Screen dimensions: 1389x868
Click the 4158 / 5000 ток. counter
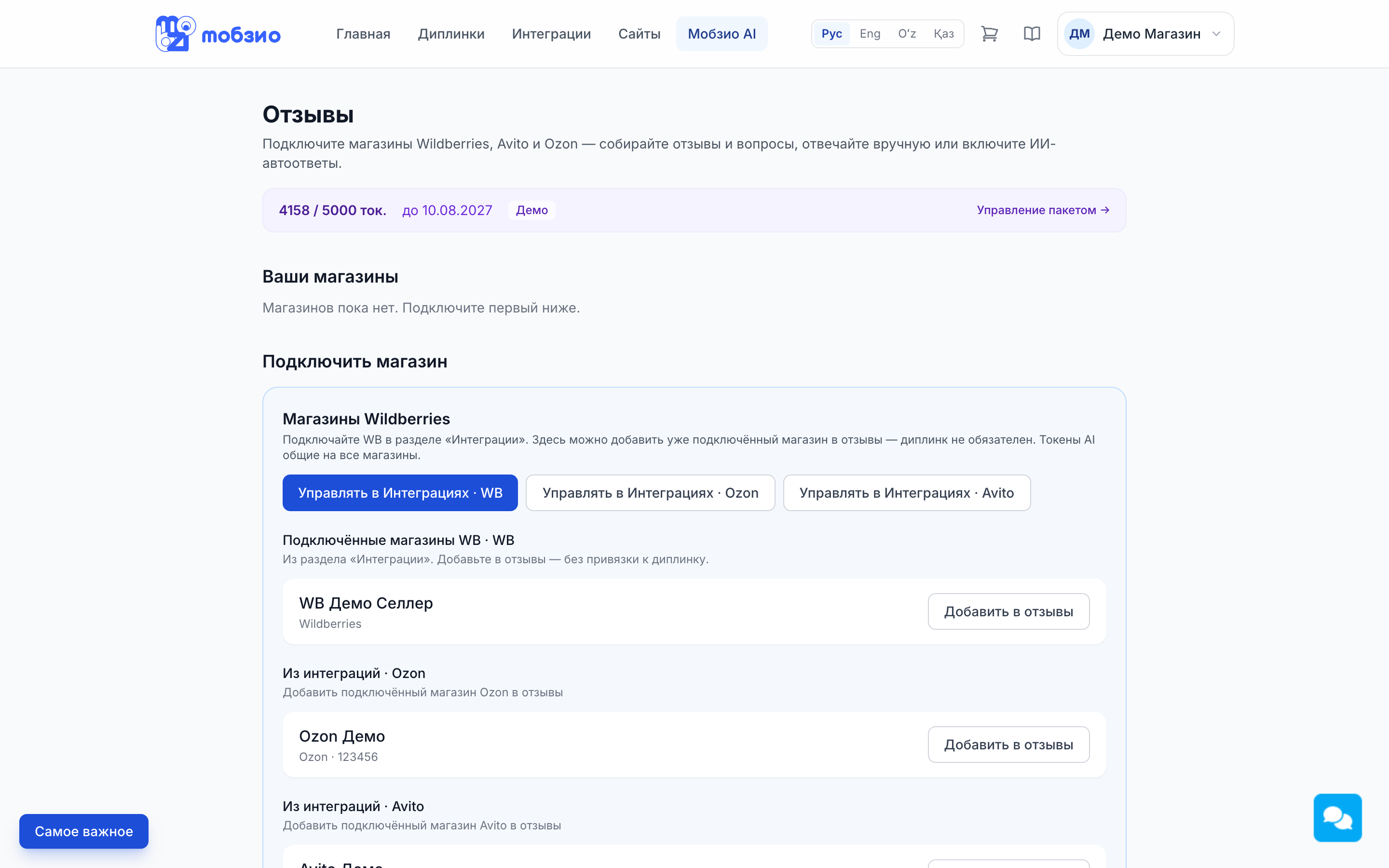pyautogui.click(x=333, y=210)
